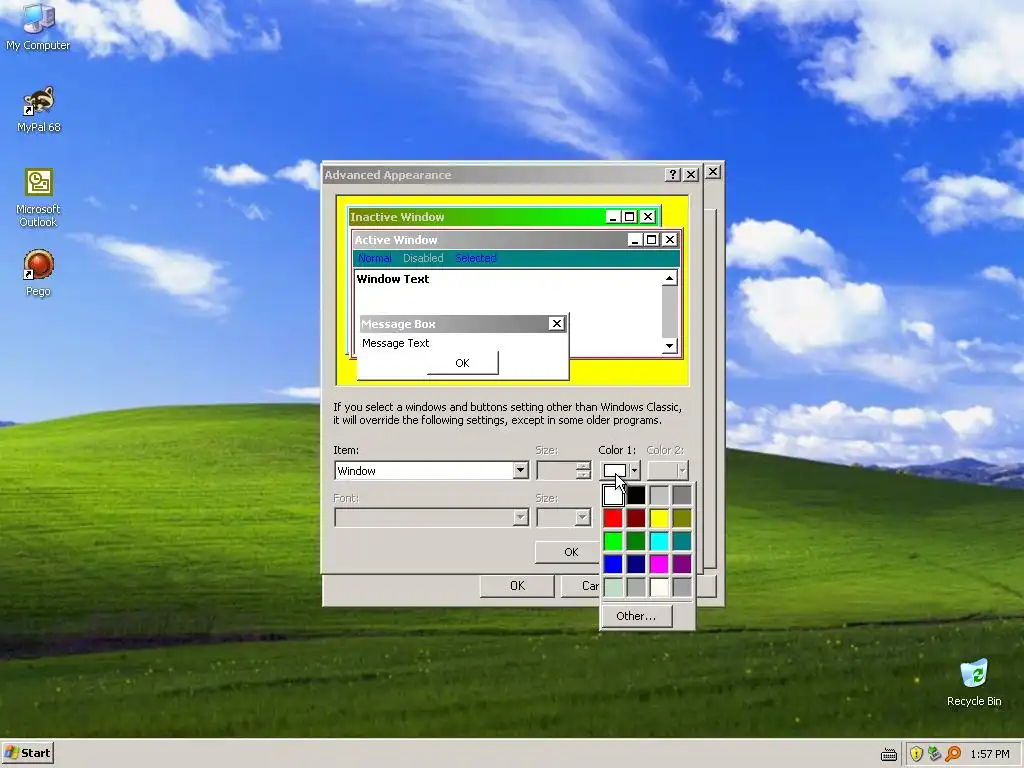Open the Start menu
The image size is (1024, 768).
(27, 753)
